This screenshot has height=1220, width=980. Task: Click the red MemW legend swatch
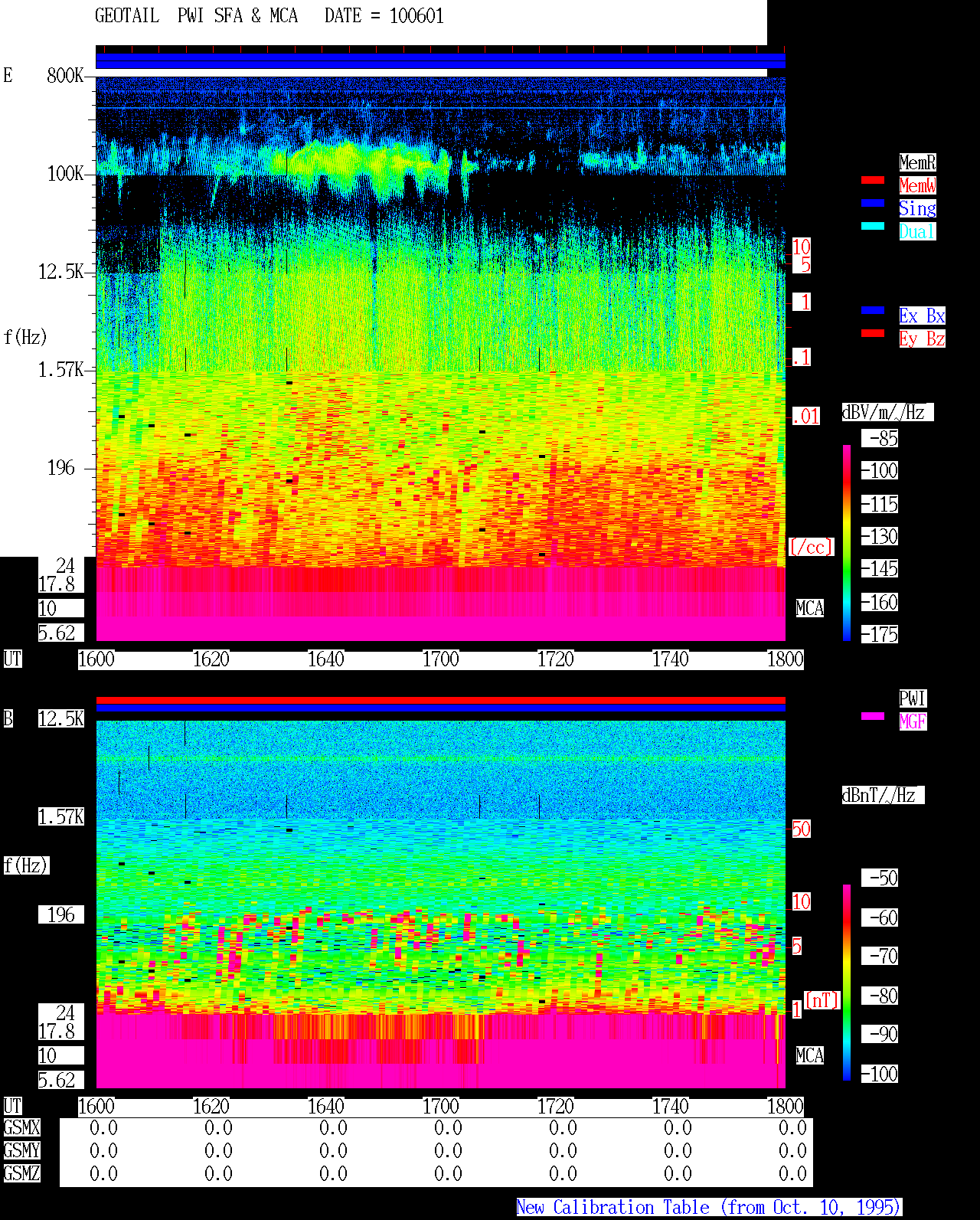pos(873,180)
